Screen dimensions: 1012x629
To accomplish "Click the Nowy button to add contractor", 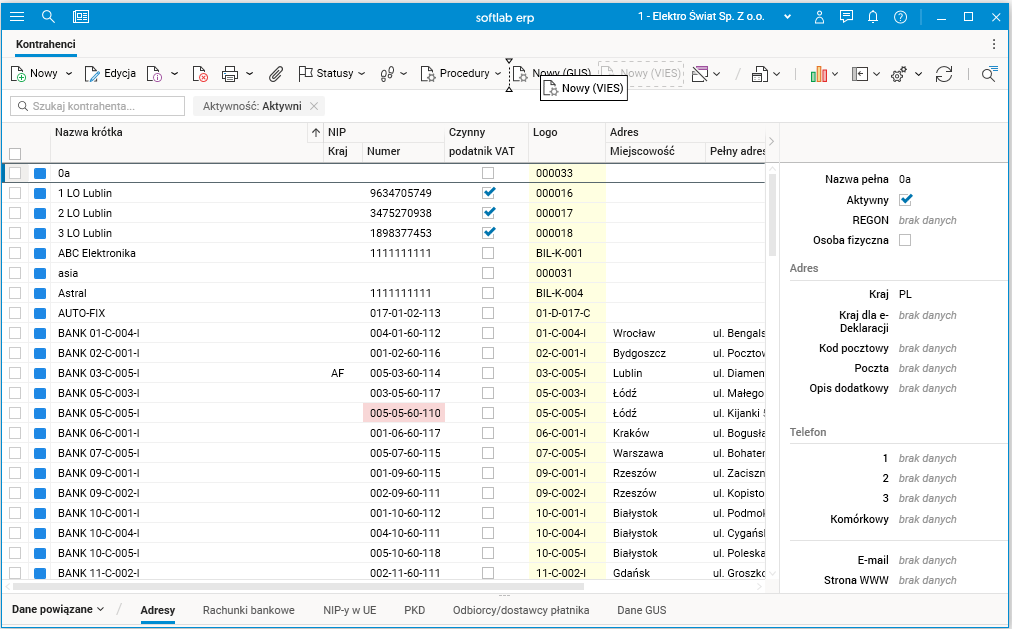I will (x=33, y=74).
